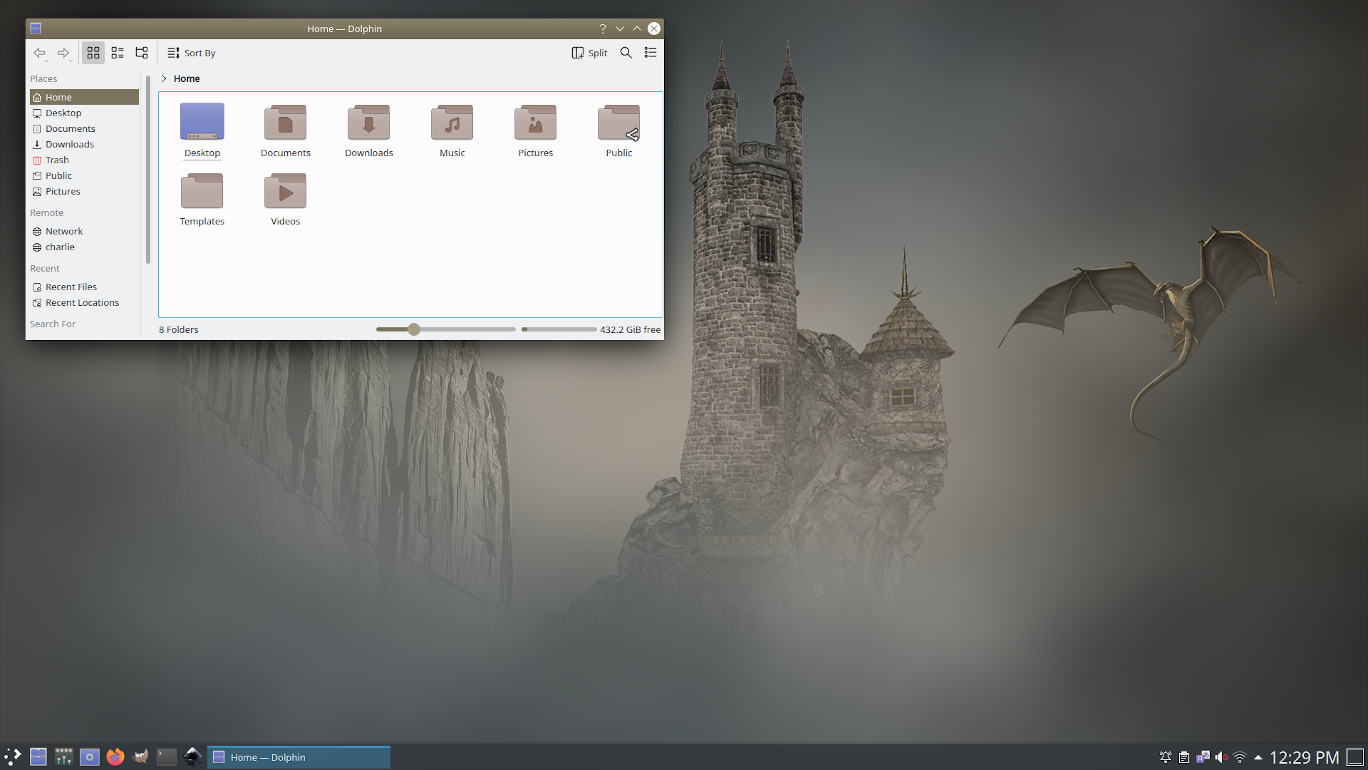1368x770 pixels.
Task: Select the Desktop folder icon
Action: (202, 122)
